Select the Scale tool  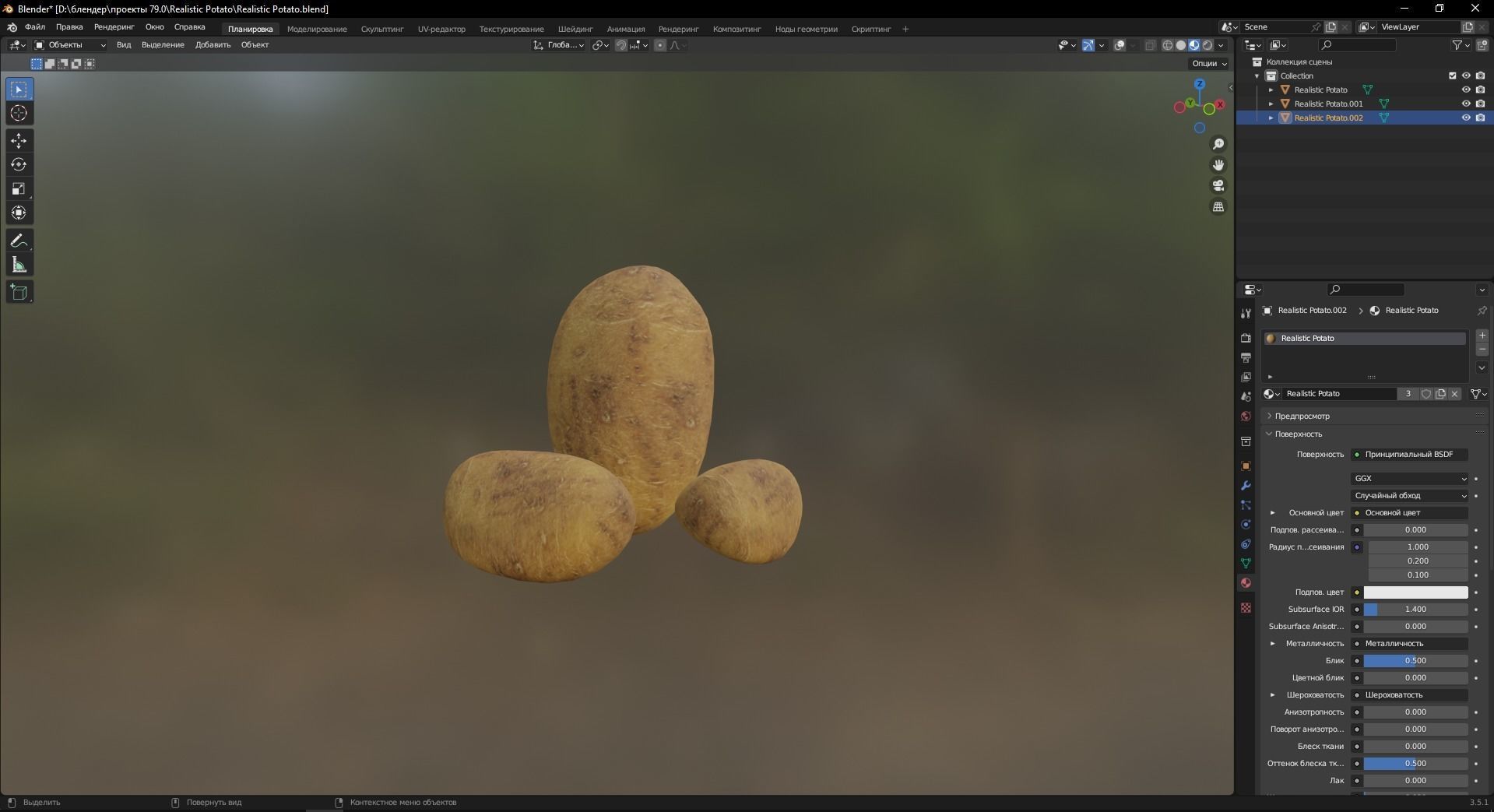click(x=19, y=189)
